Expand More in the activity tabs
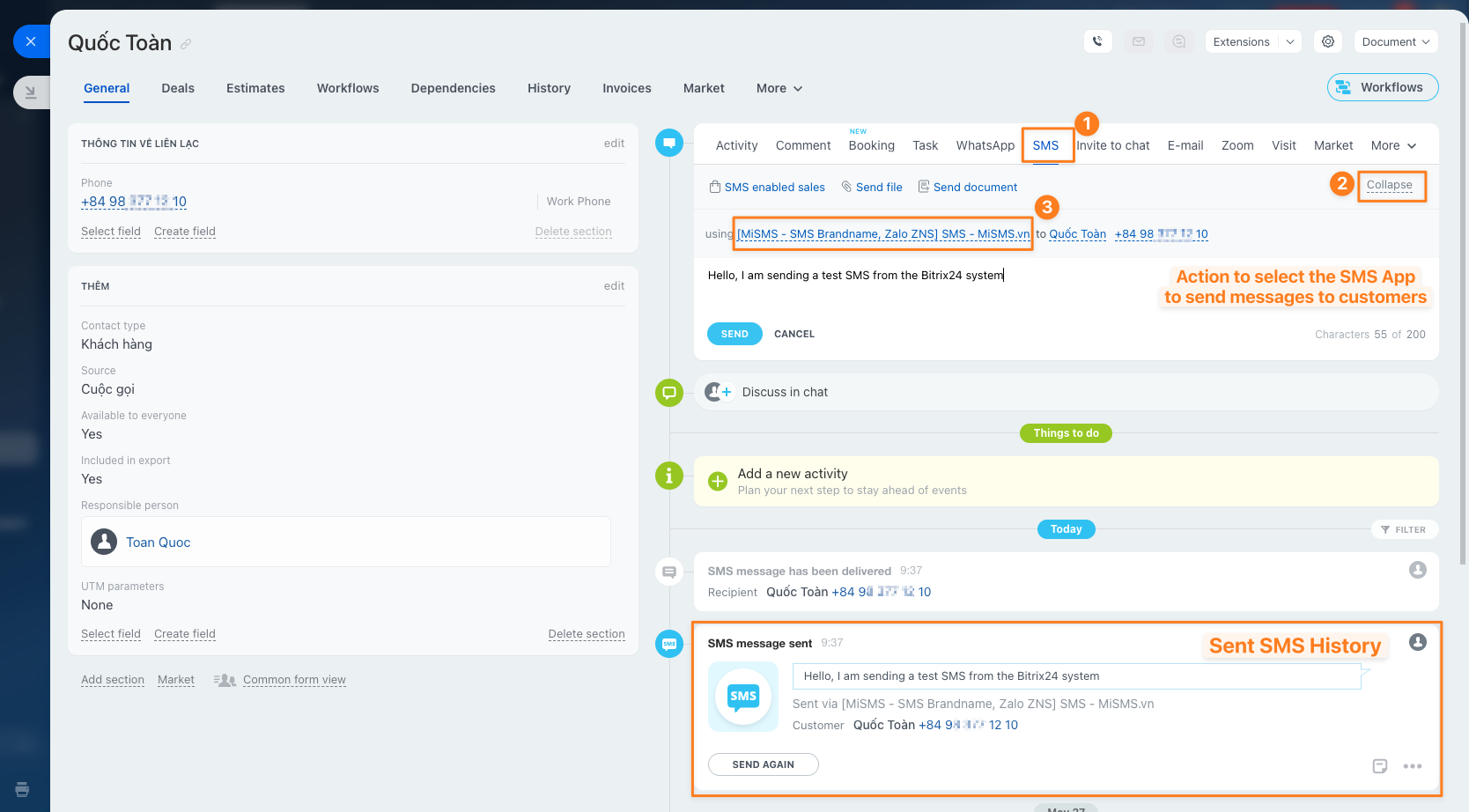The image size is (1469, 812). (1393, 145)
